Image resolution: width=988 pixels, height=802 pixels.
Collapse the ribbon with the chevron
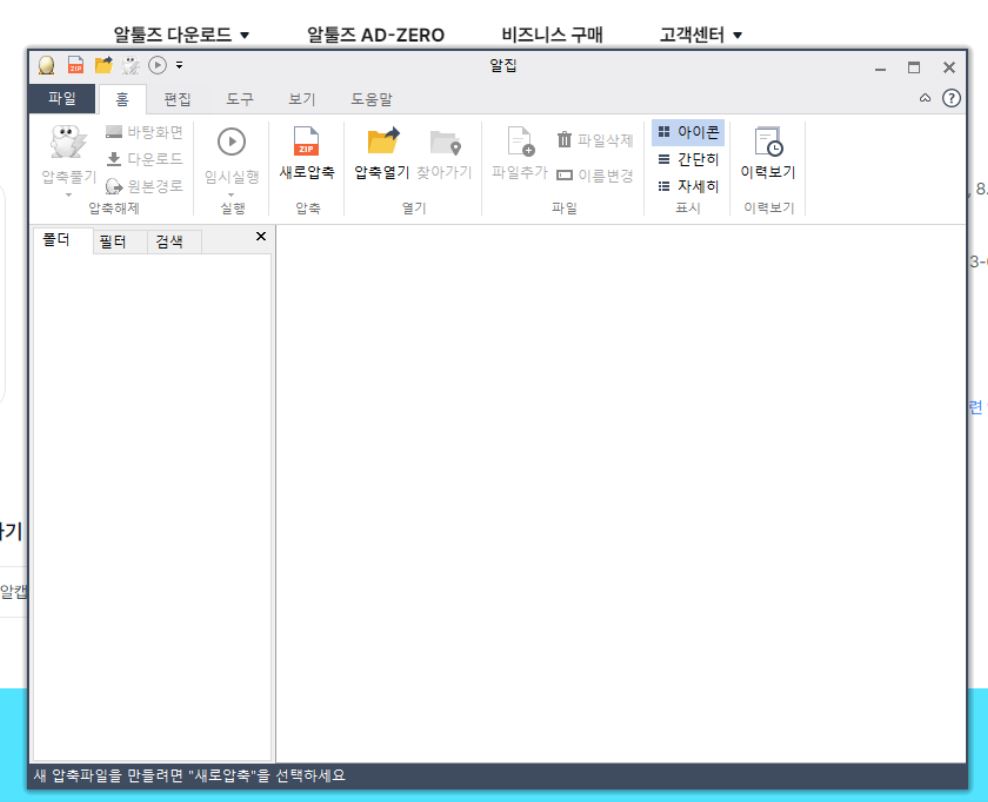point(925,98)
